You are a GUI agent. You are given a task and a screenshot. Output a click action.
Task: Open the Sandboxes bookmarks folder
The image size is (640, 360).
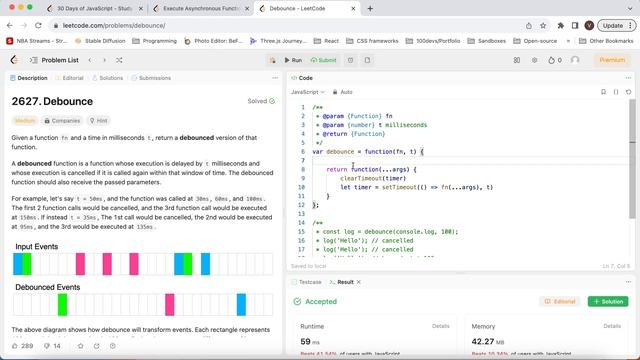(x=487, y=41)
